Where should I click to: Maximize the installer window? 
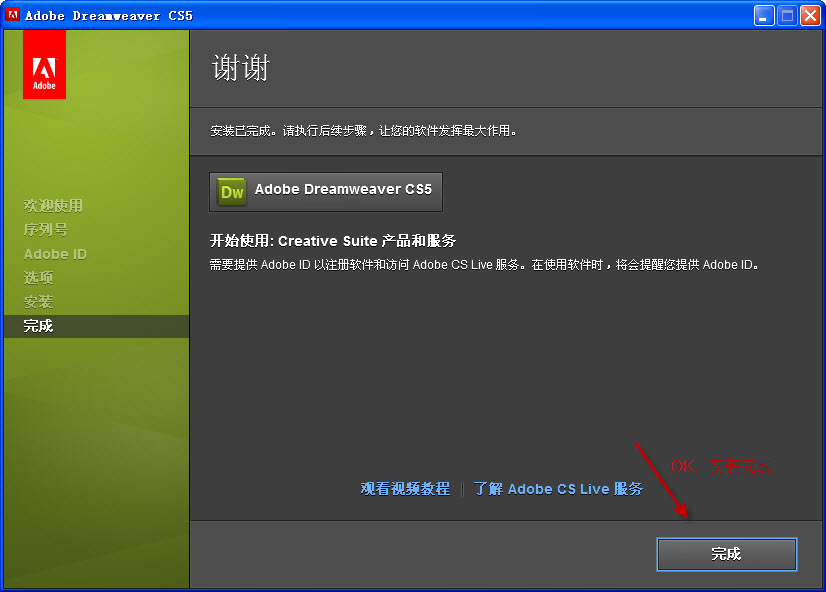tap(787, 16)
